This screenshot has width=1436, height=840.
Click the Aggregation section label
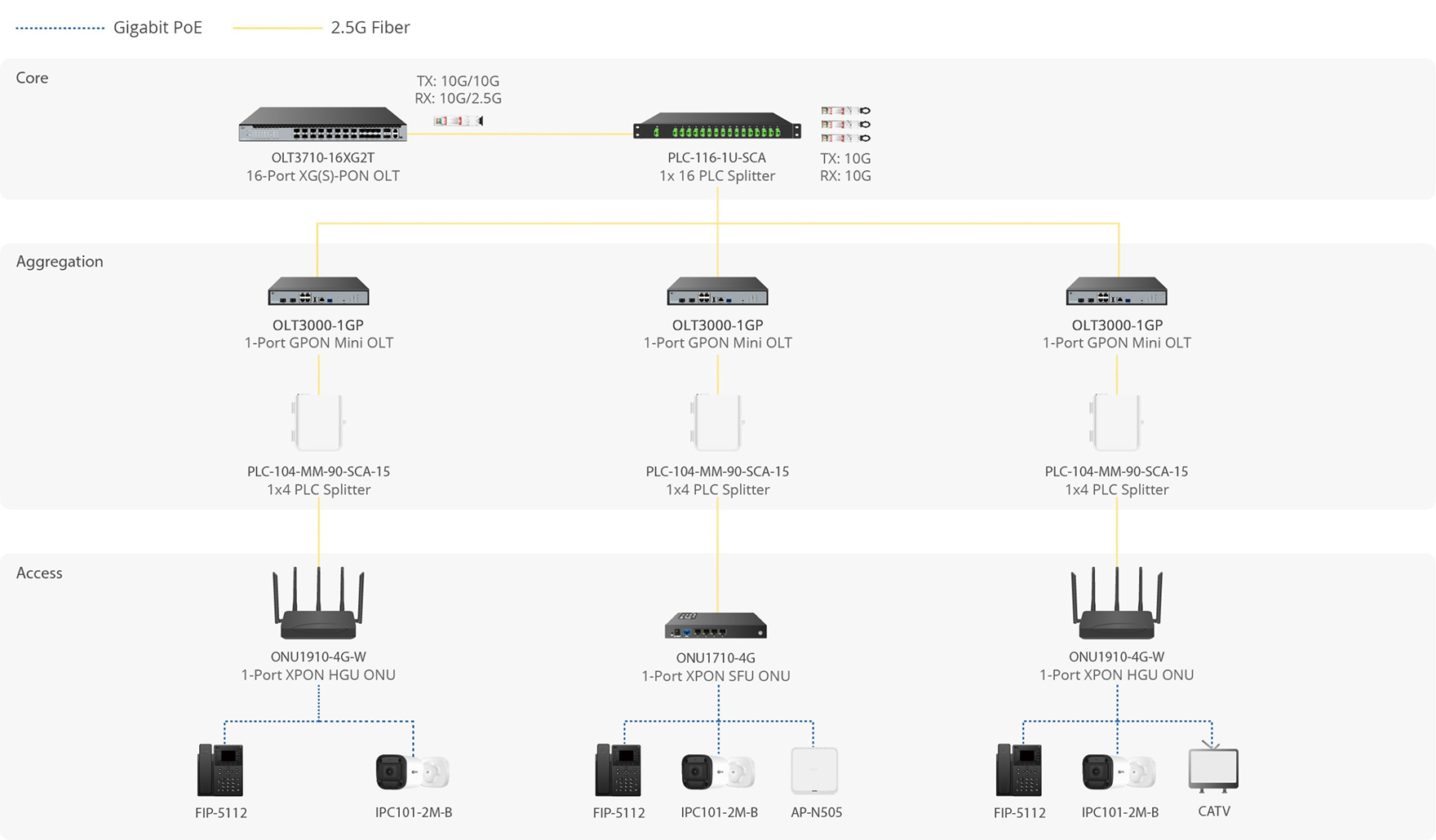point(60,261)
